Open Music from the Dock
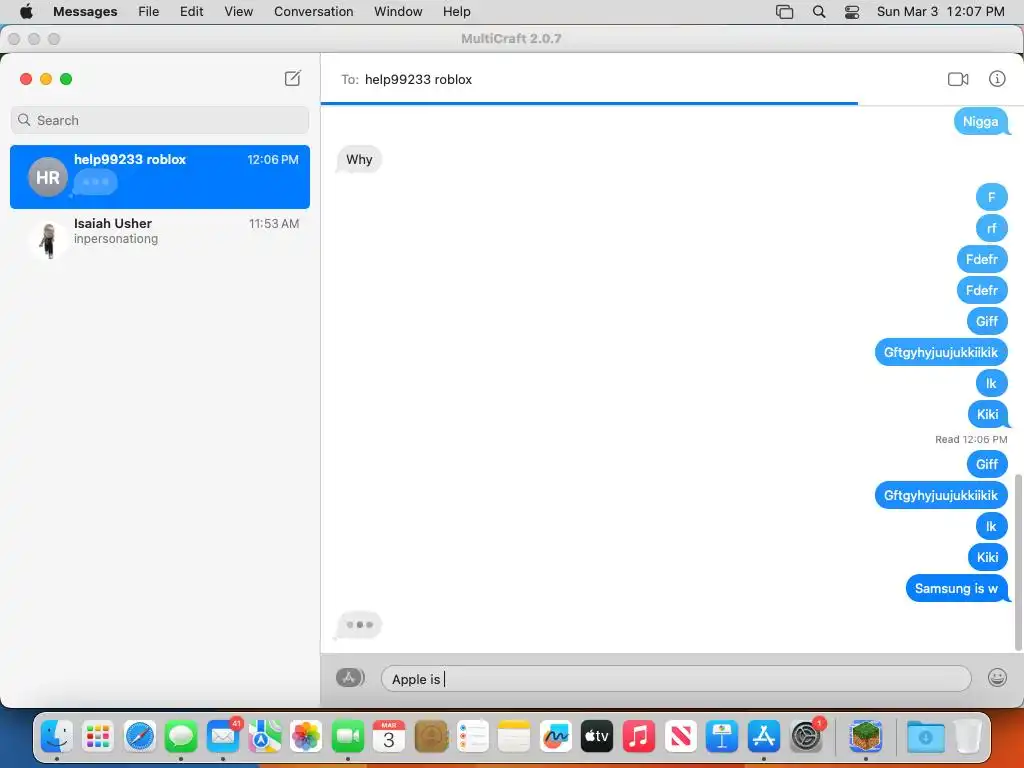 [x=639, y=737]
